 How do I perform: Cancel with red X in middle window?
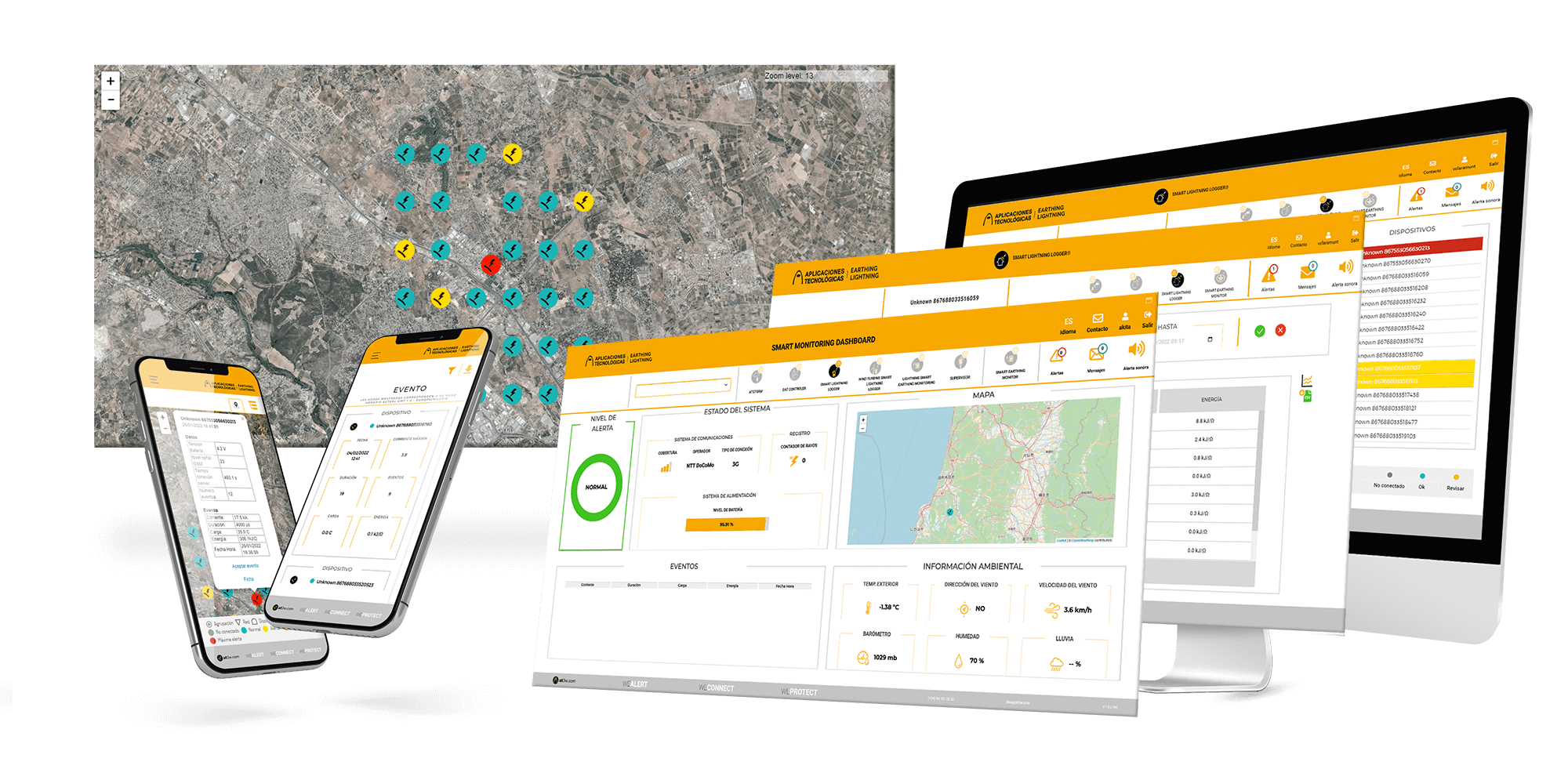(x=1280, y=330)
